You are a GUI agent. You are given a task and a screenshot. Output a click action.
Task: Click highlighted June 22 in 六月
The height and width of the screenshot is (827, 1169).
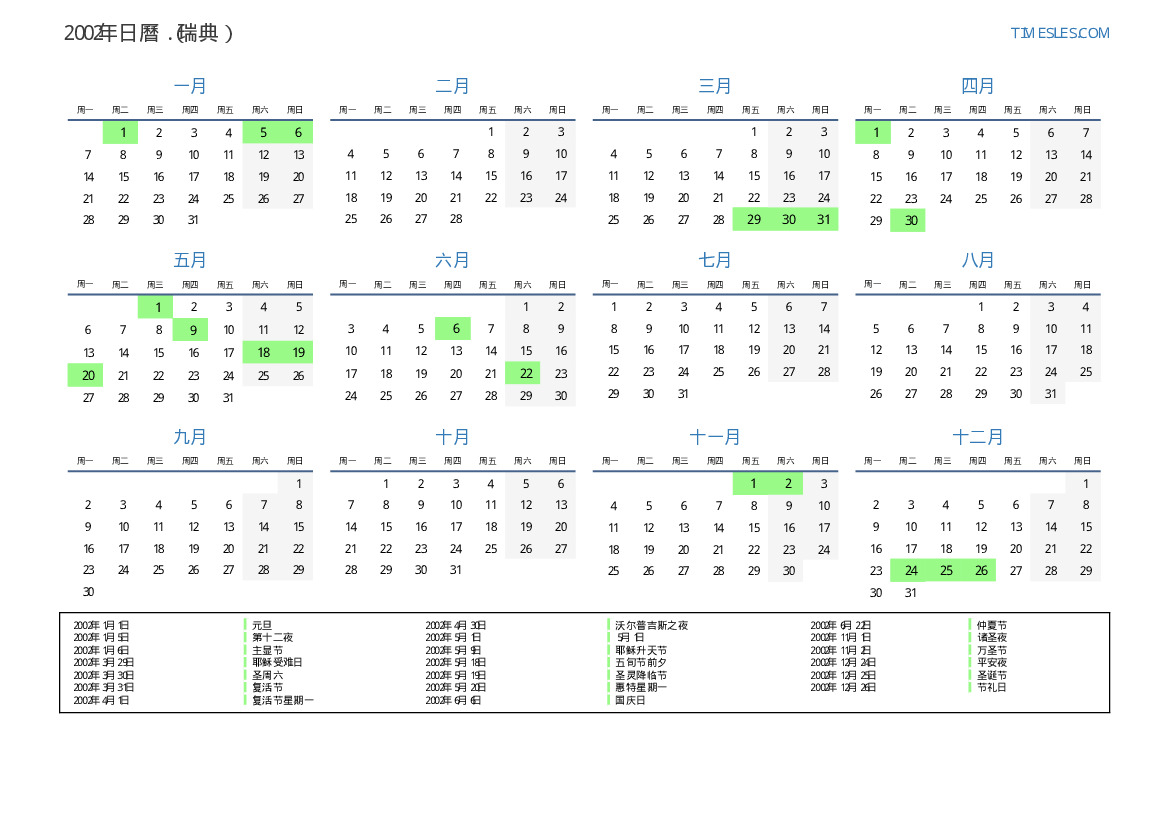pos(525,373)
